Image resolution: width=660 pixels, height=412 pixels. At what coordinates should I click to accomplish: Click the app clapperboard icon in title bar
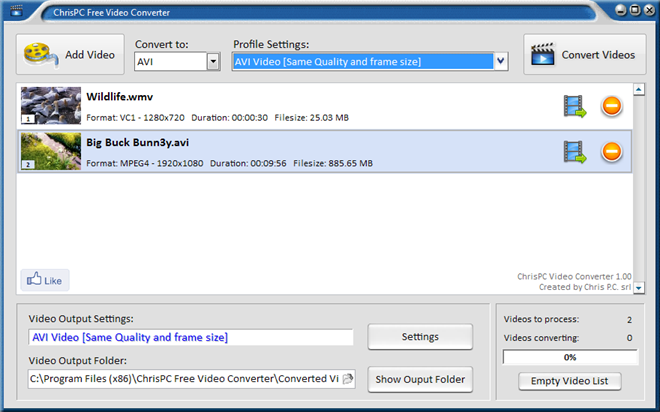click(16, 10)
